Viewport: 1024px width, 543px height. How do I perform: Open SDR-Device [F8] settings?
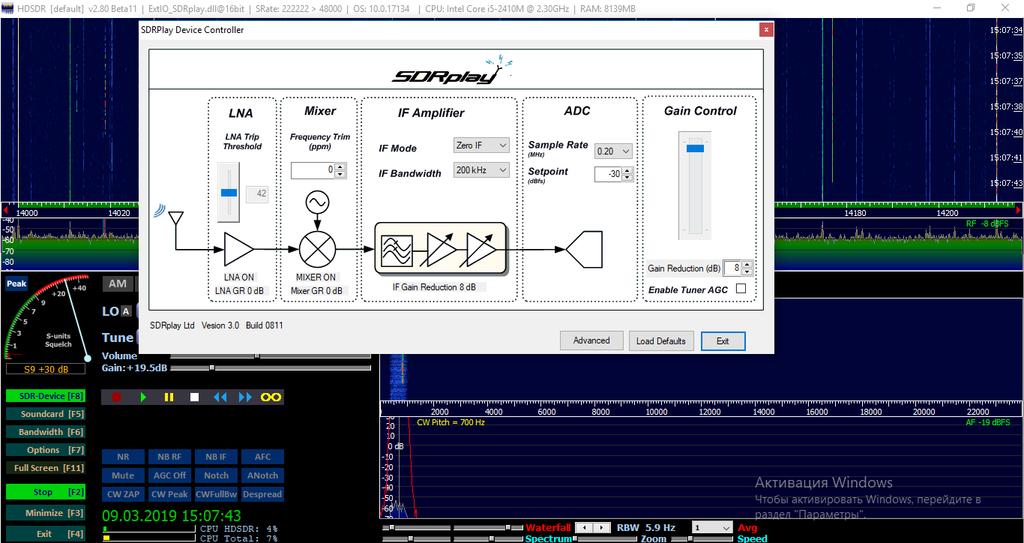45,396
